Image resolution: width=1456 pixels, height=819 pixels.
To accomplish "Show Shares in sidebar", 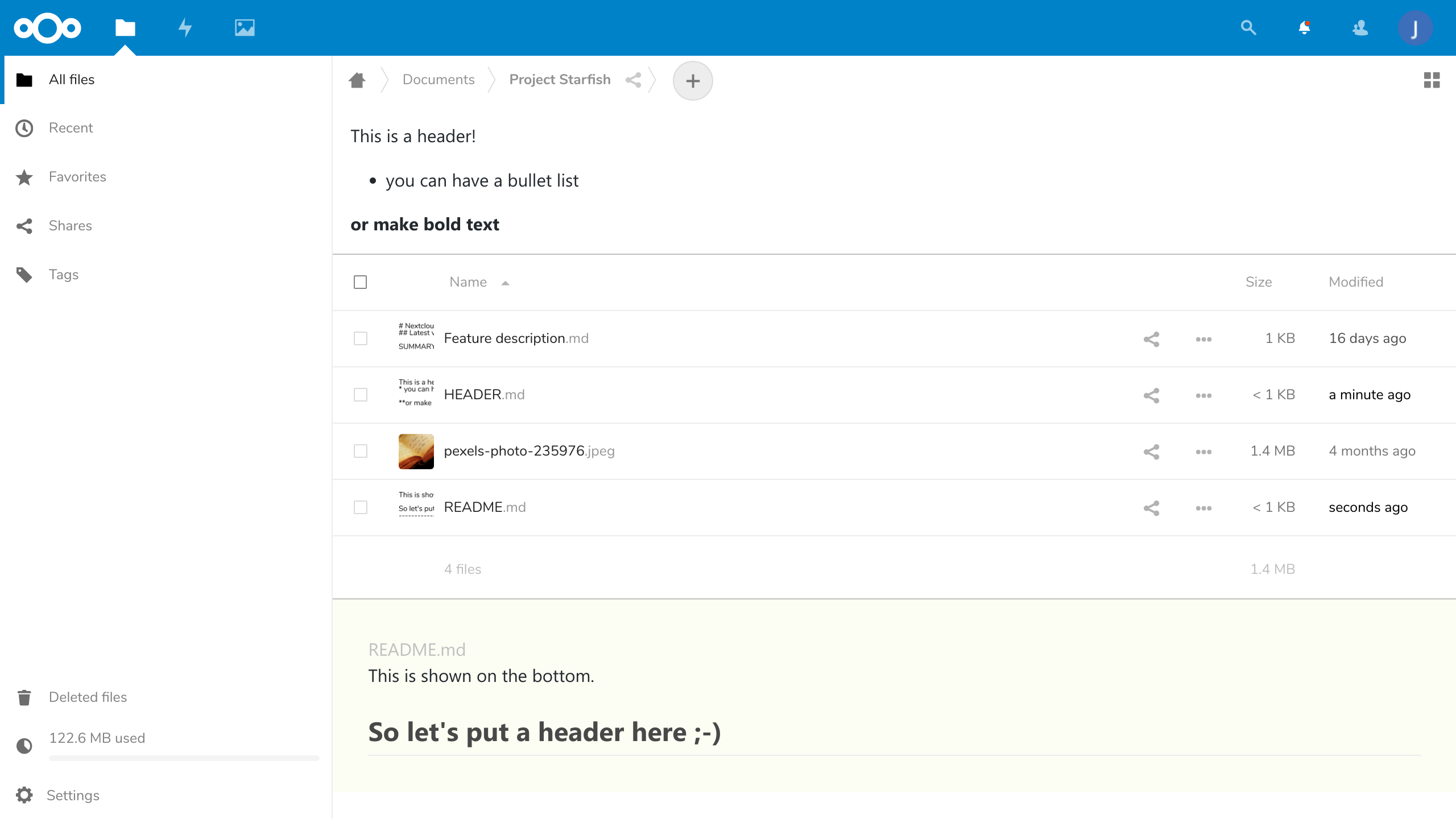I will [166, 226].
